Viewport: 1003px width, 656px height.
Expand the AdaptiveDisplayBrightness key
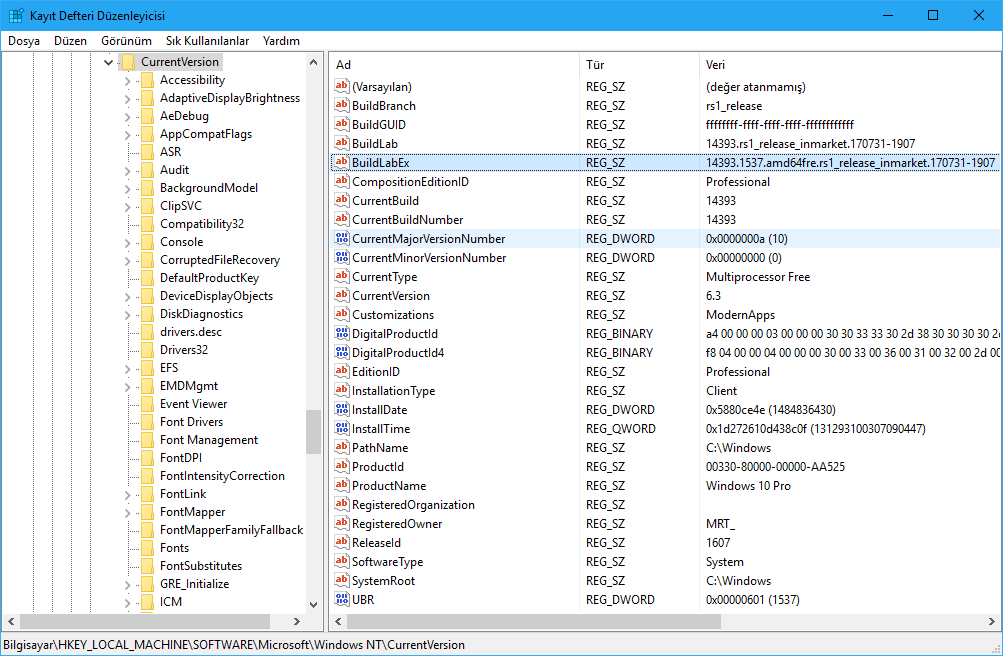[x=127, y=98]
